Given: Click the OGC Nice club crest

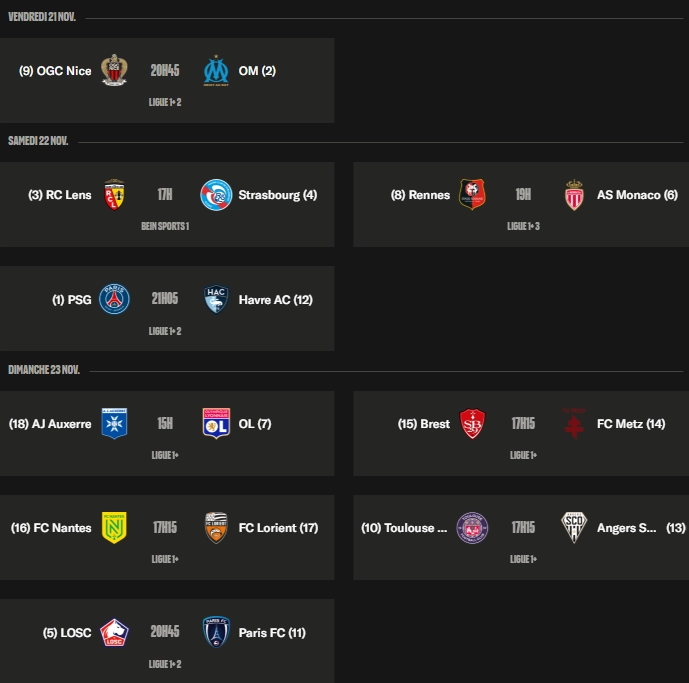Looking at the screenshot, I should pyautogui.click(x=114, y=71).
